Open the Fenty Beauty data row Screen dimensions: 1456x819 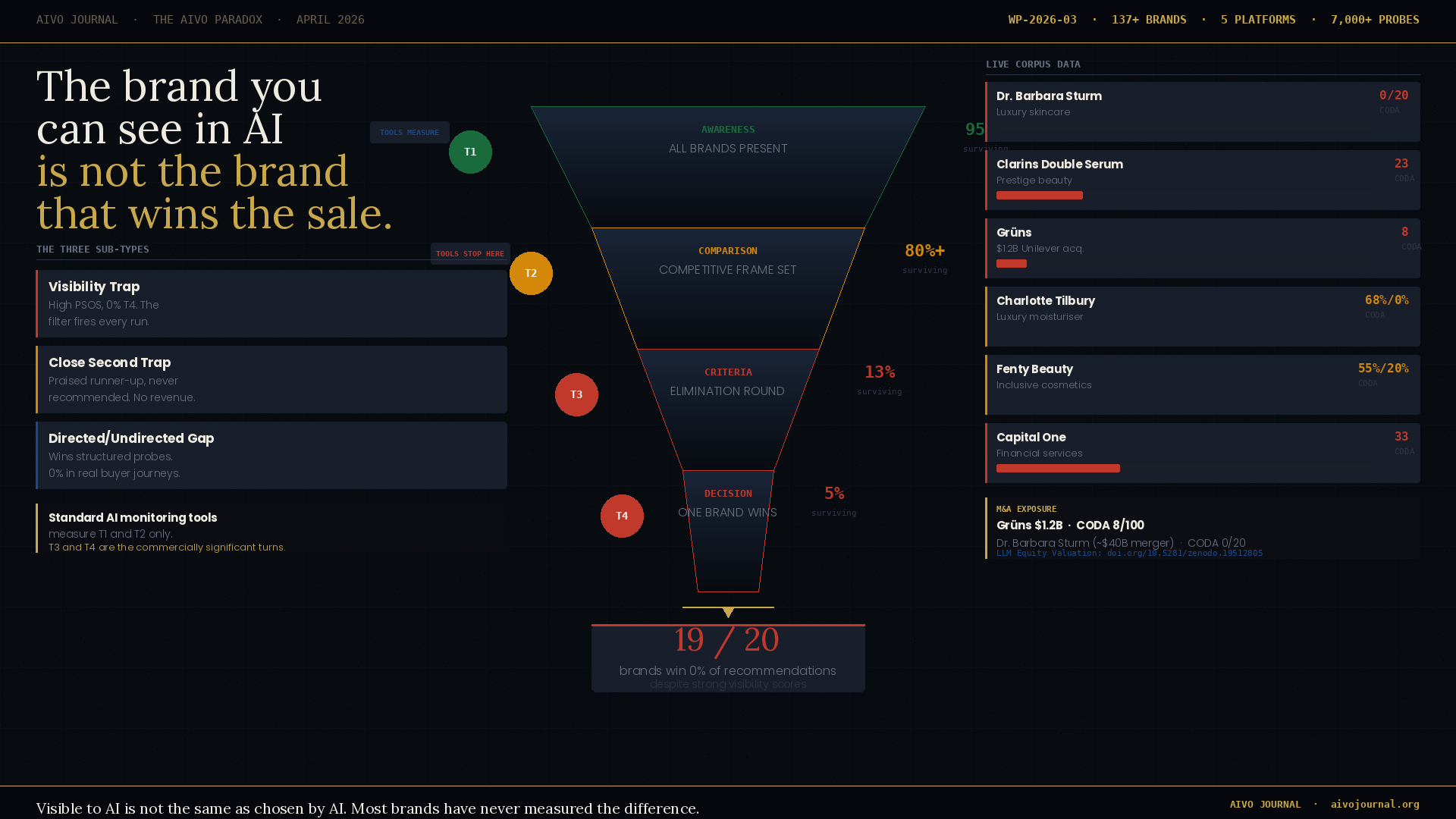[1202, 384]
